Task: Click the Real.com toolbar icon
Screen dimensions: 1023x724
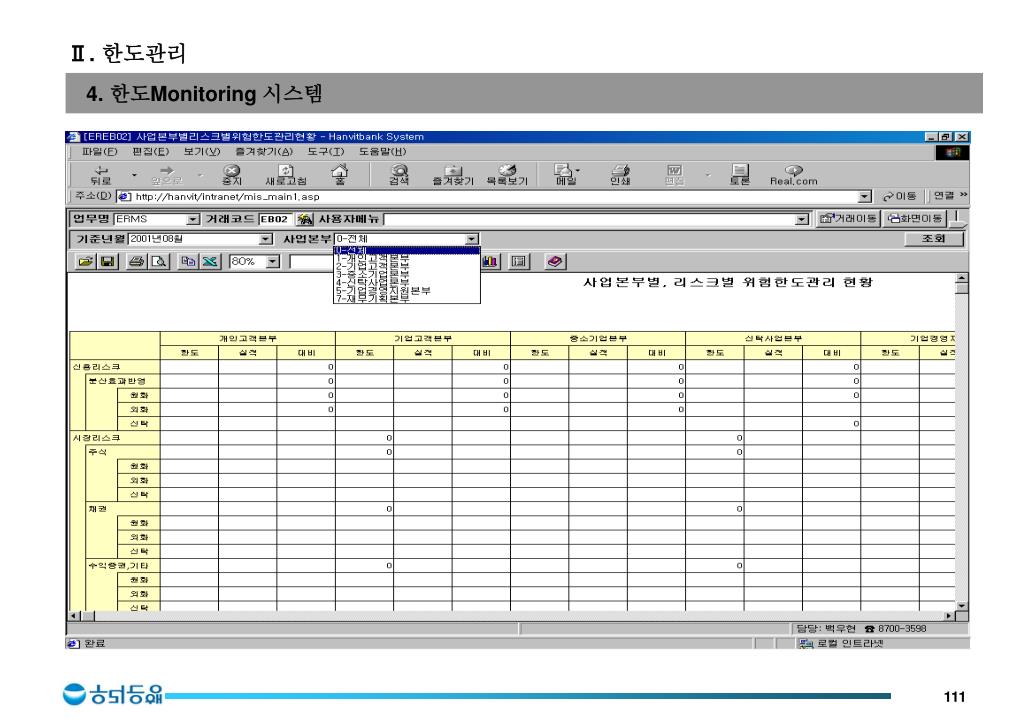Action: (x=793, y=175)
